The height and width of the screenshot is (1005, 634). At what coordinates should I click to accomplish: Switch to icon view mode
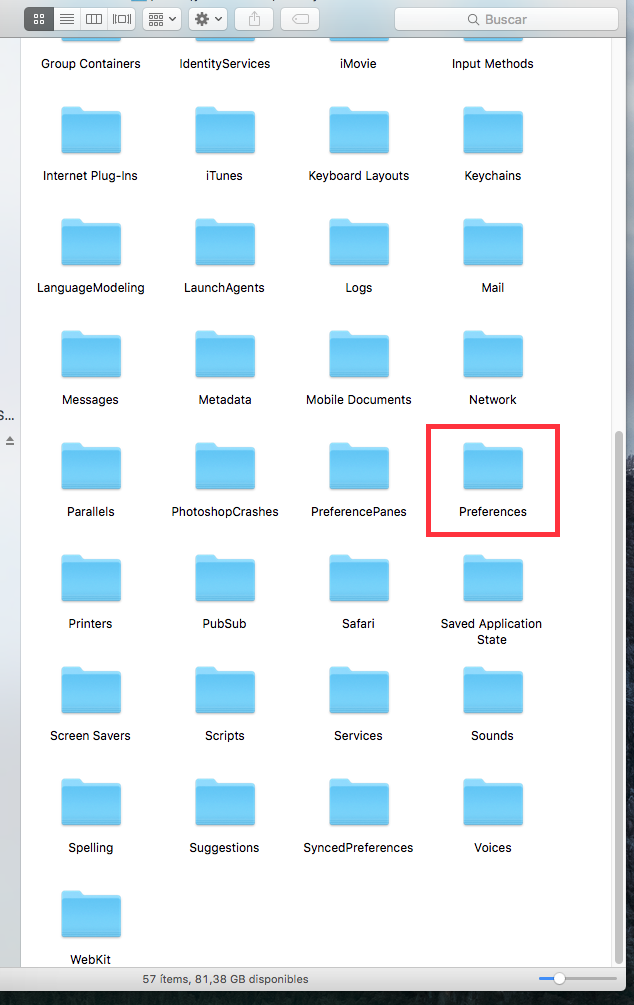coord(39,19)
